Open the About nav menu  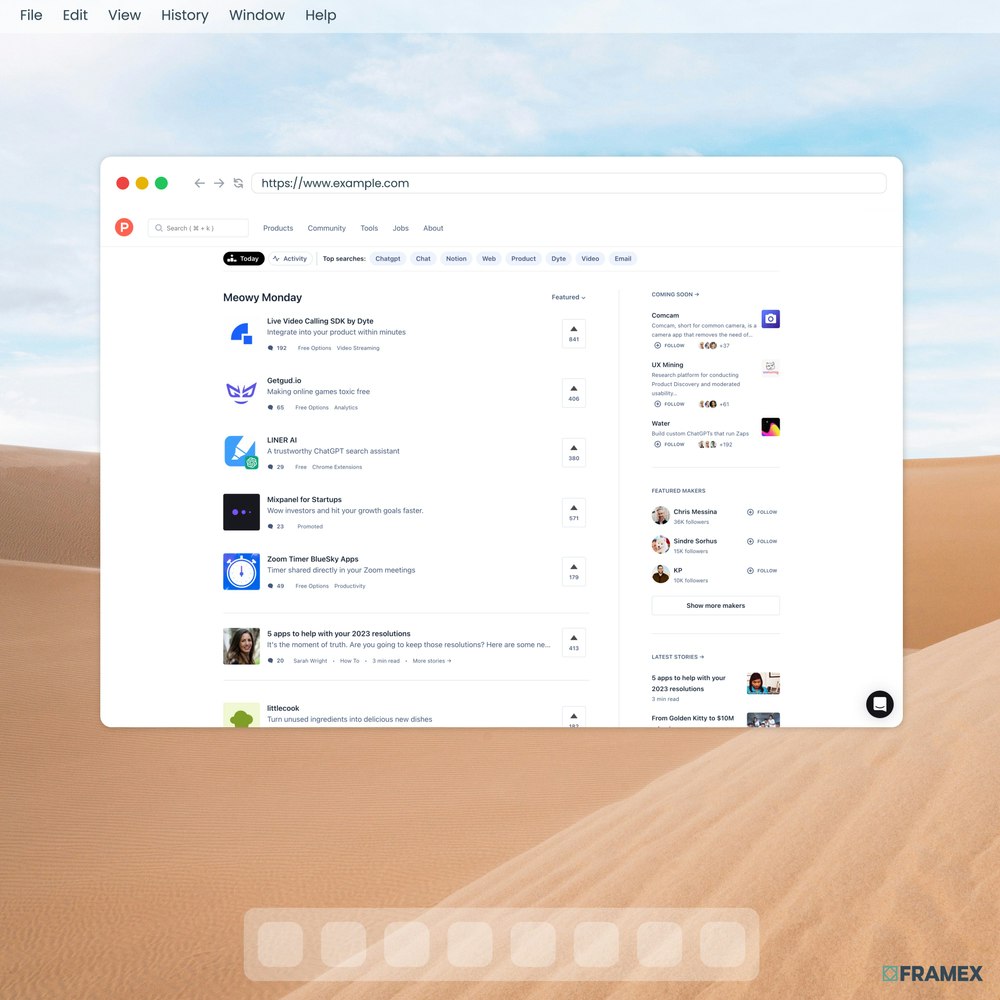tap(433, 228)
